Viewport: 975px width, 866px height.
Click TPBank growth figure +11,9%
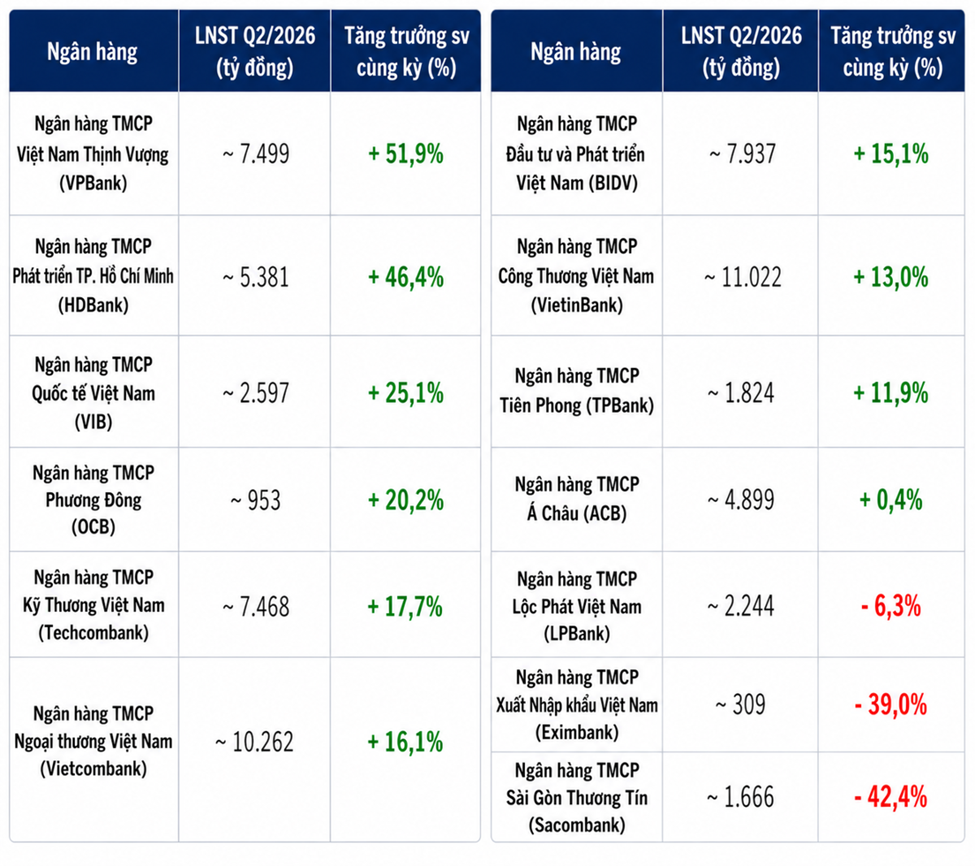[x=890, y=393]
